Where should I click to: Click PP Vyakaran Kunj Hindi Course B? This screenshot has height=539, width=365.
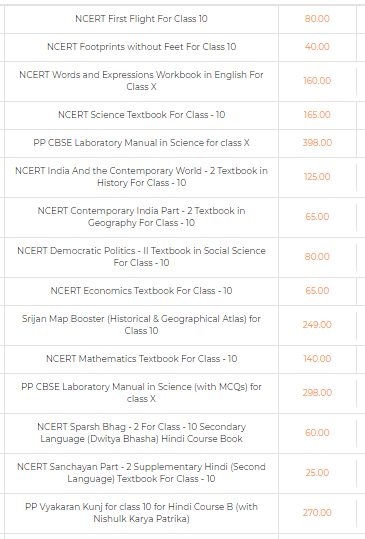click(x=141, y=513)
